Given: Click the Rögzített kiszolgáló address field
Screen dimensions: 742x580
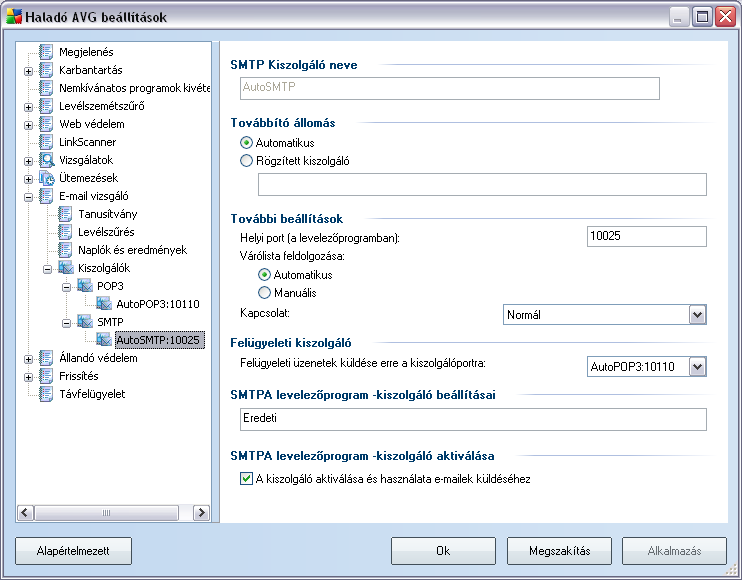Looking at the screenshot, I should pos(482,184).
